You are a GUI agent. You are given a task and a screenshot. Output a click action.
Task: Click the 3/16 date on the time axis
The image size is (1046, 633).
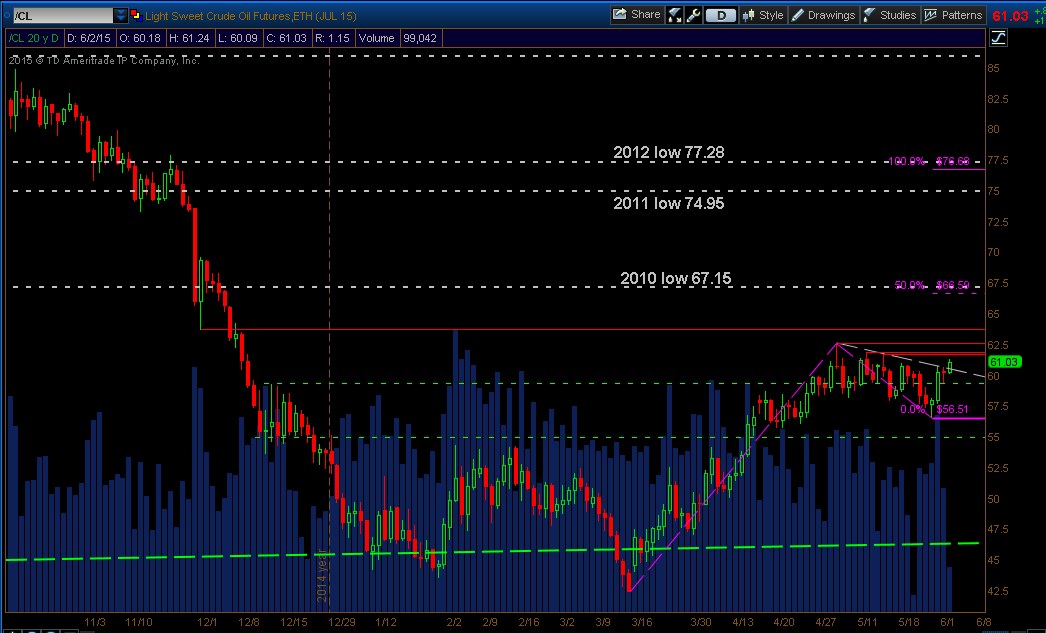click(x=642, y=622)
